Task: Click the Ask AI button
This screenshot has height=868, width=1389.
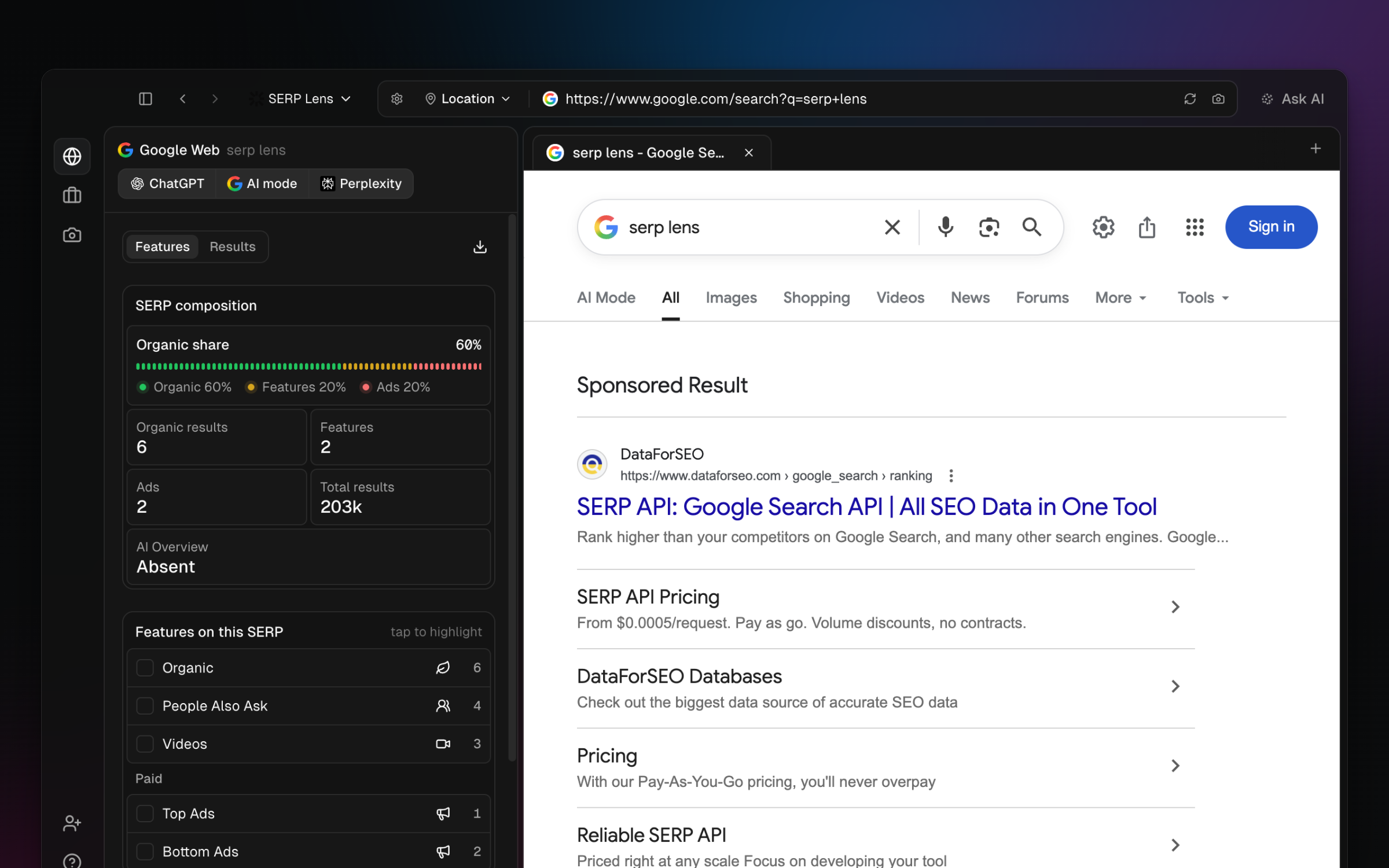Action: tap(1292, 99)
